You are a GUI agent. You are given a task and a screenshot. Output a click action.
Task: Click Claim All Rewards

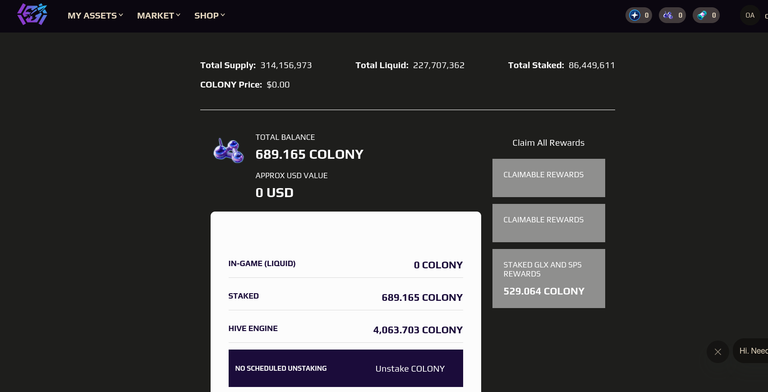click(x=548, y=143)
